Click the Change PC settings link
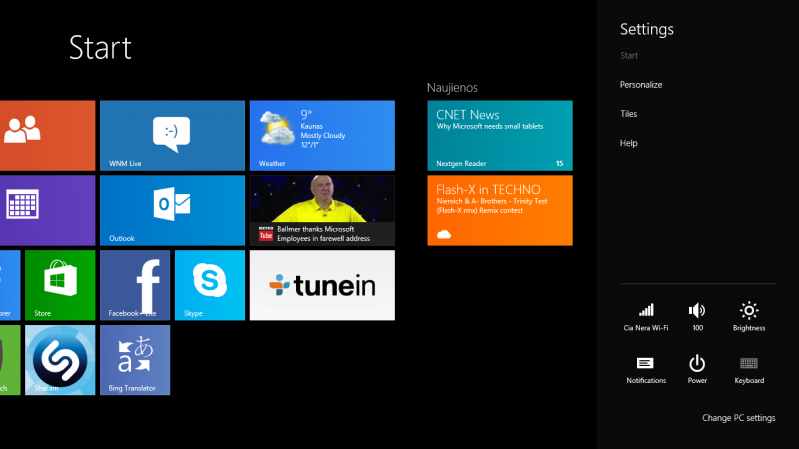The height and width of the screenshot is (449, 799). coord(738,418)
